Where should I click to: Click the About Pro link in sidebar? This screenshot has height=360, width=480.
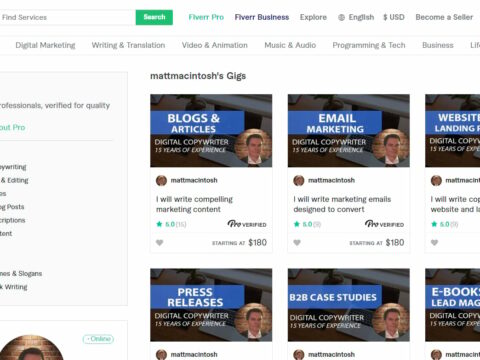pyautogui.click(x=12, y=127)
